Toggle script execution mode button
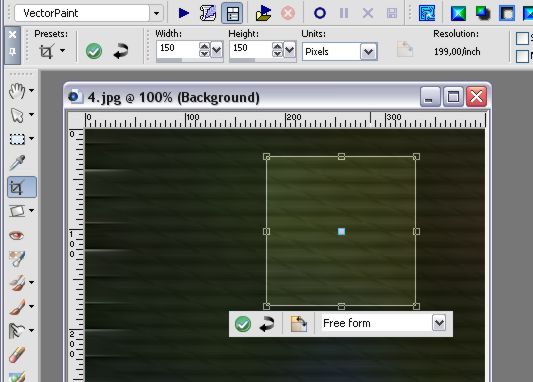Screen dimensions: 533x382 232,13
